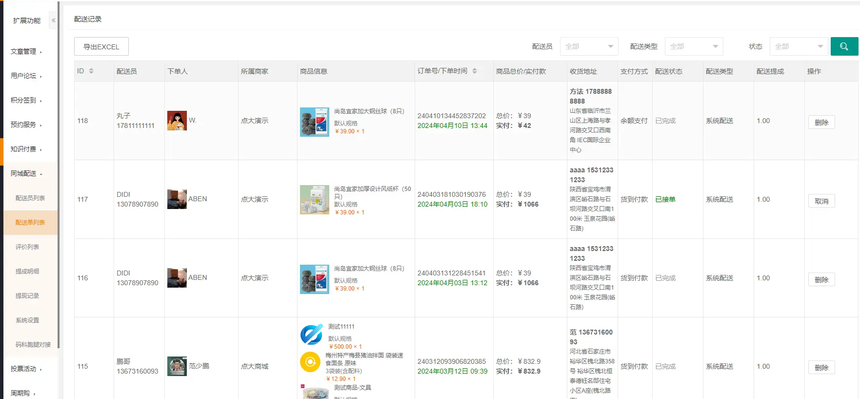Click order number 240403131228451541
This screenshot has height=399, width=860.
point(452,273)
